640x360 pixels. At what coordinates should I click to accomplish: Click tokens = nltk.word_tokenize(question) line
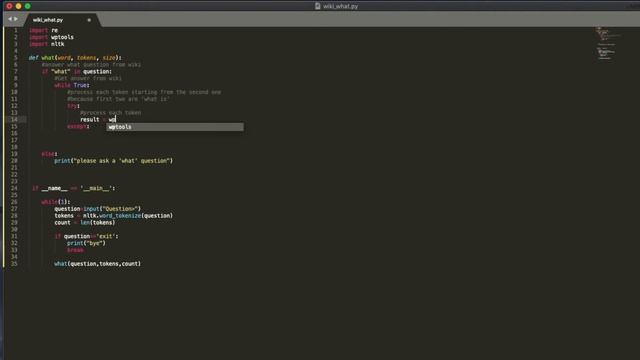113,216
